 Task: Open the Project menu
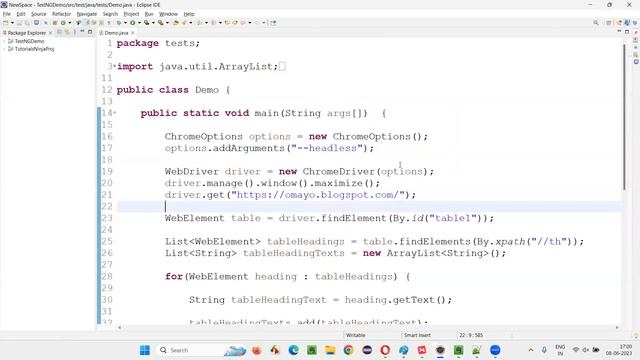(x=131, y=14)
